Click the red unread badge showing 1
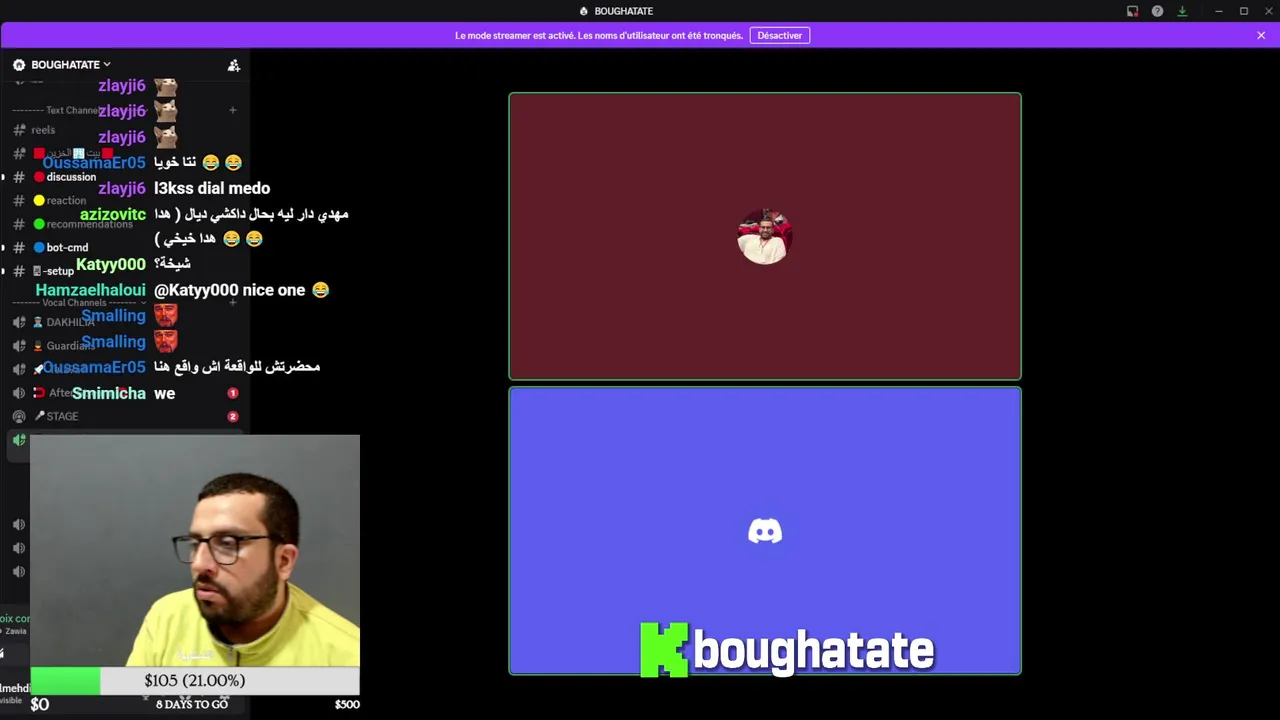 (x=233, y=393)
